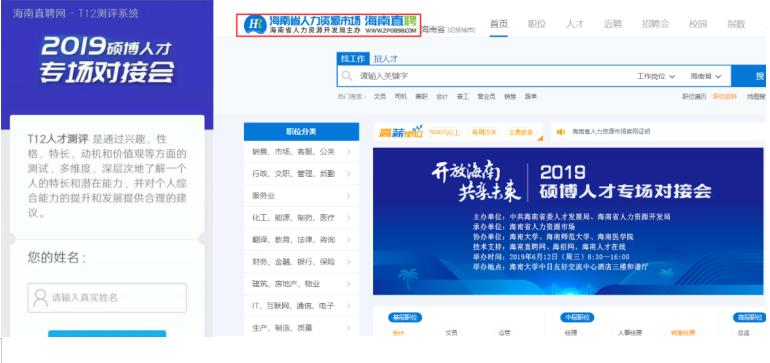The width and height of the screenshot is (770, 363).
Task: Click the search magnifier icon in keyword box
Action: click(x=347, y=76)
